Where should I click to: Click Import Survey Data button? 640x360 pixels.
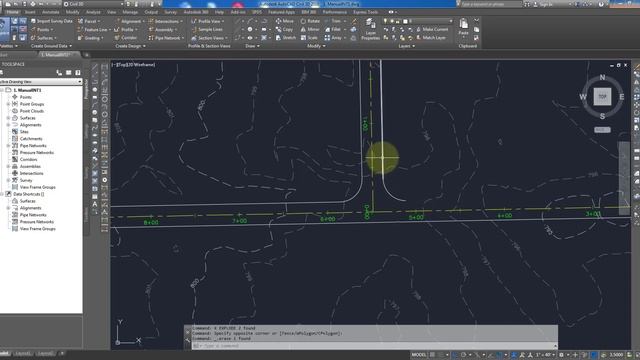pos(51,21)
